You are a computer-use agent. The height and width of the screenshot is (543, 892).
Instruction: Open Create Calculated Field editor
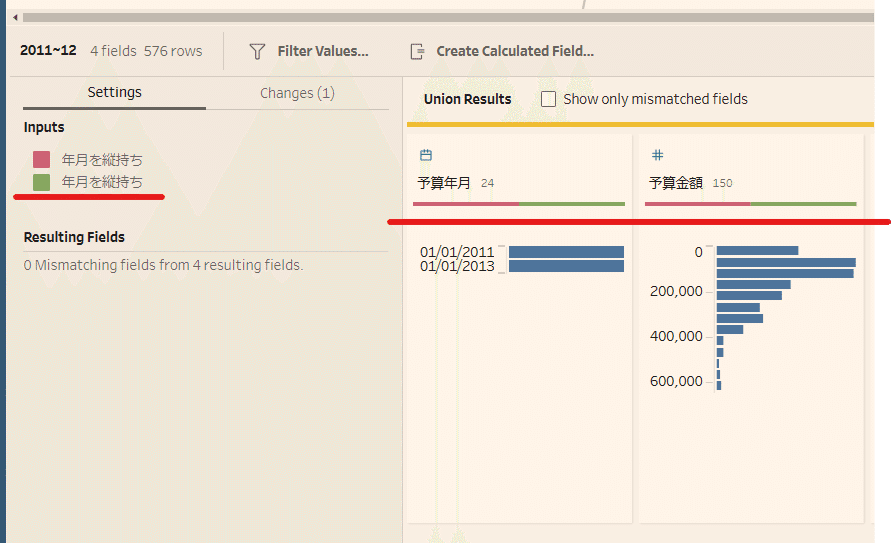point(515,51)
